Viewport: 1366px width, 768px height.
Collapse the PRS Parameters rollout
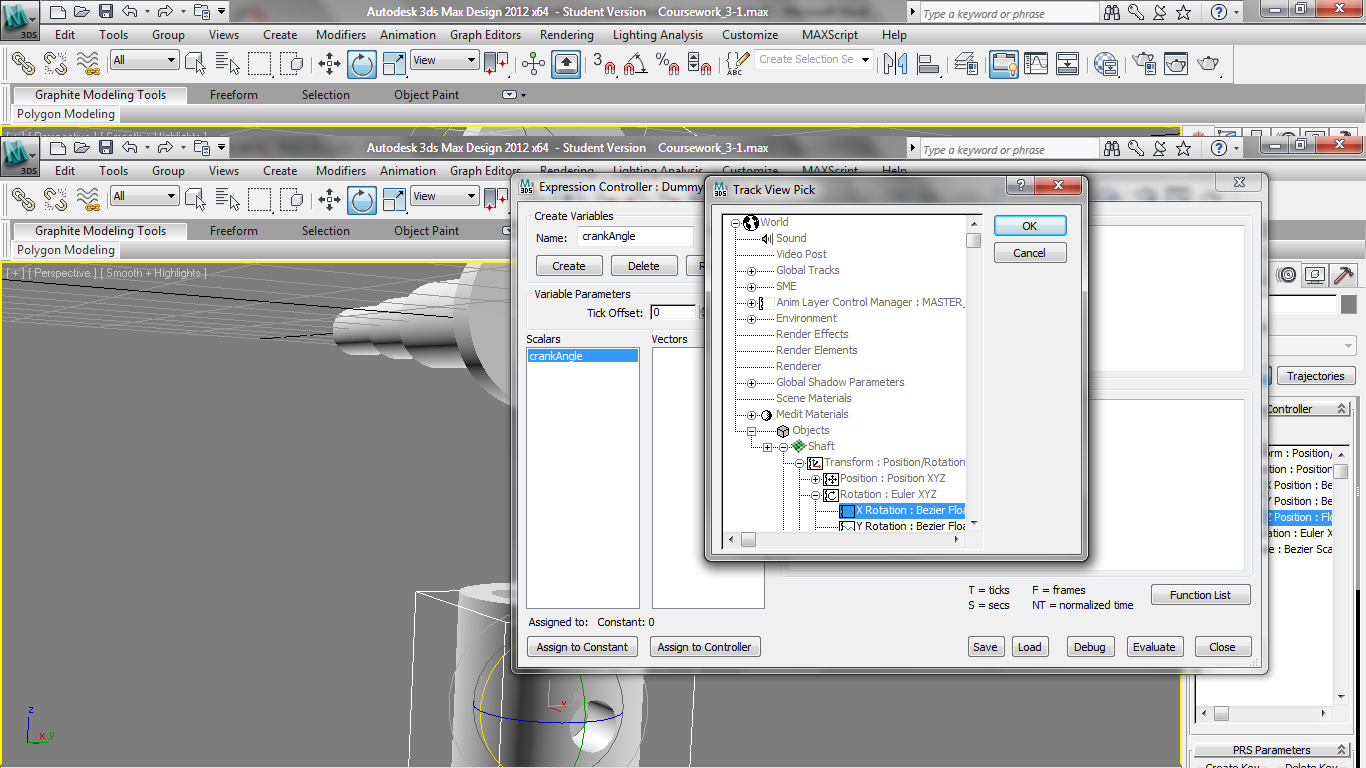pos(1271,750)
